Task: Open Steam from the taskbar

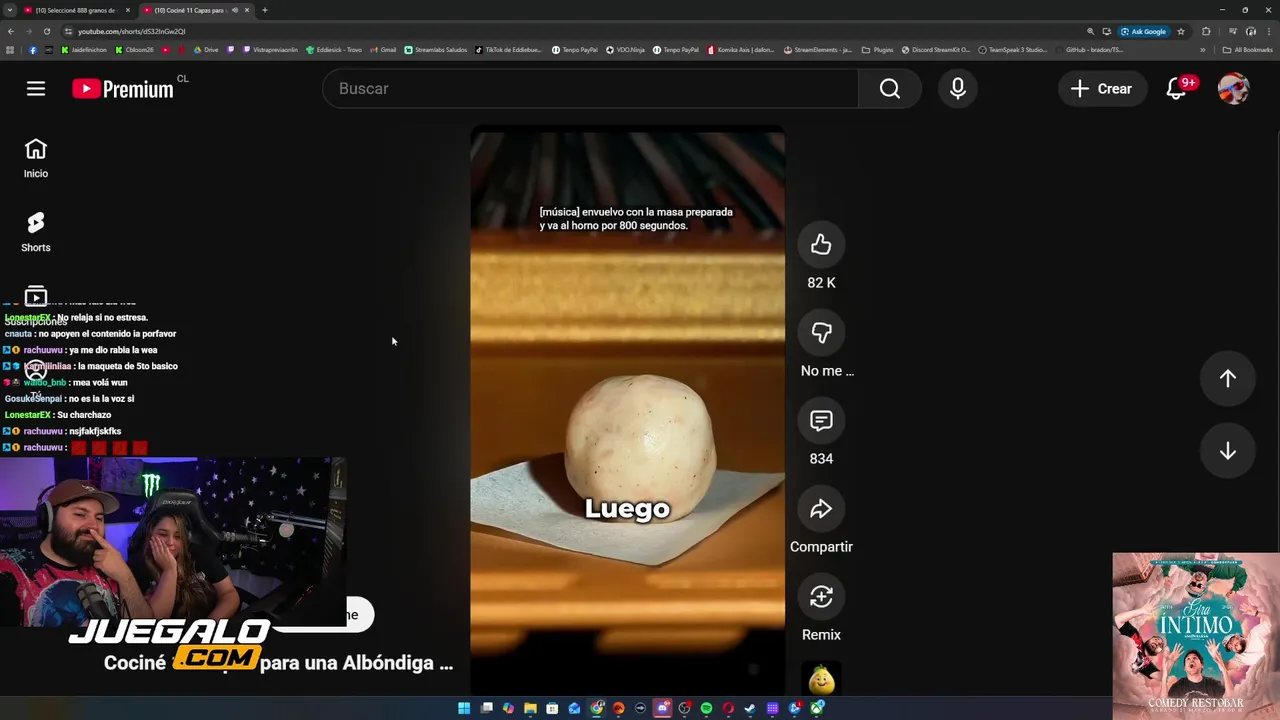Action: (x=750, y=708)
